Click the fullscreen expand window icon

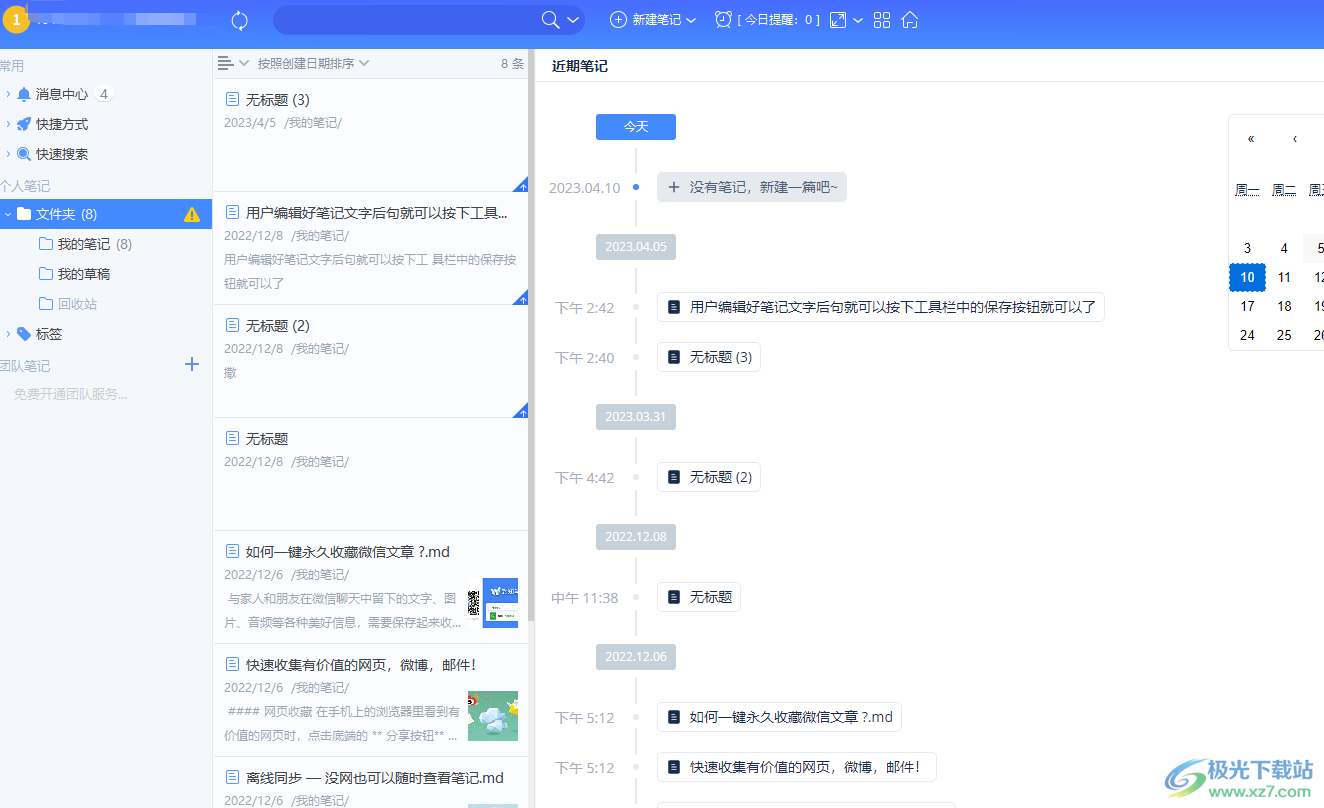point(838,20)
